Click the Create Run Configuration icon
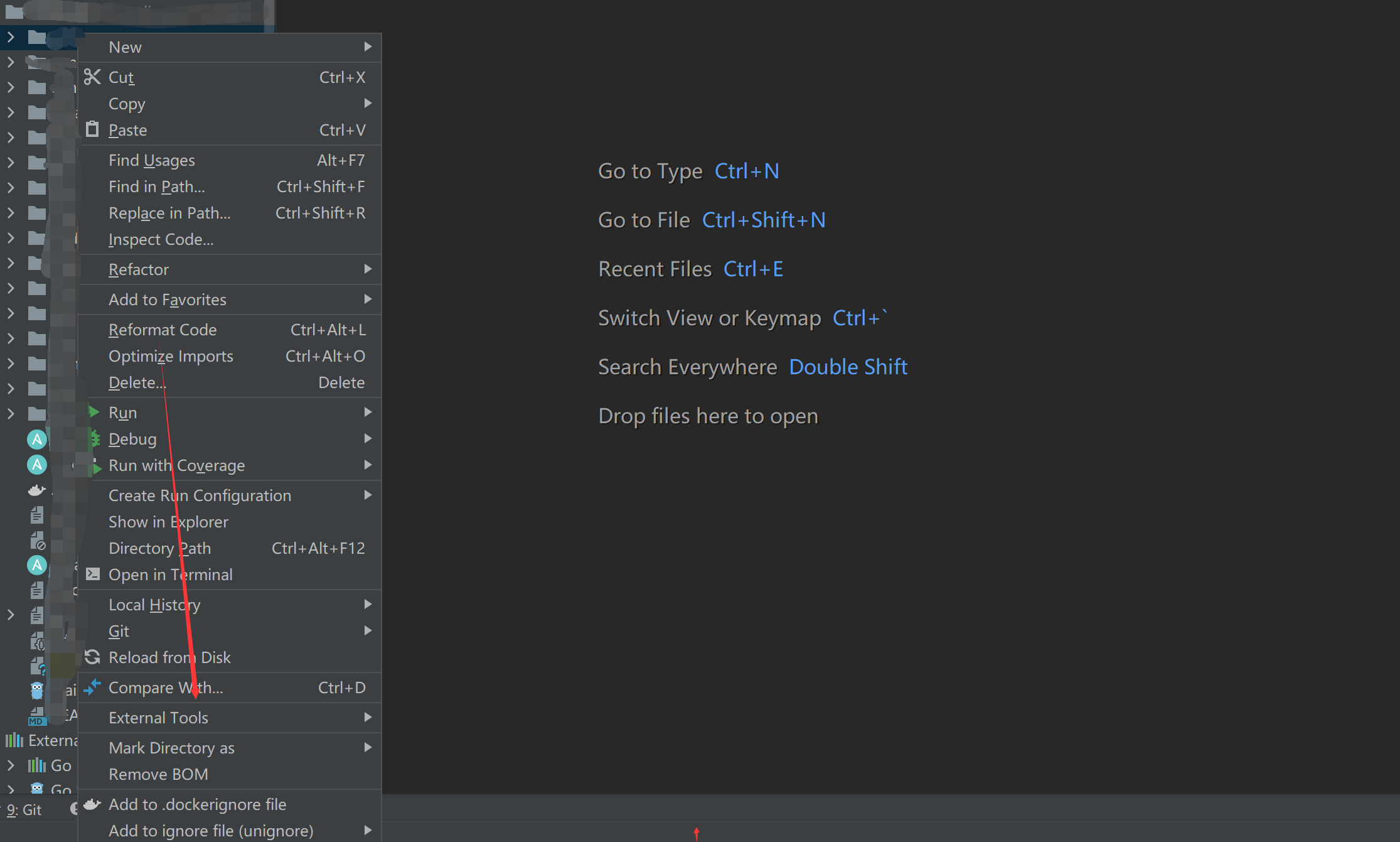Viewport: 1400px width, 842px height. (199, 496)
